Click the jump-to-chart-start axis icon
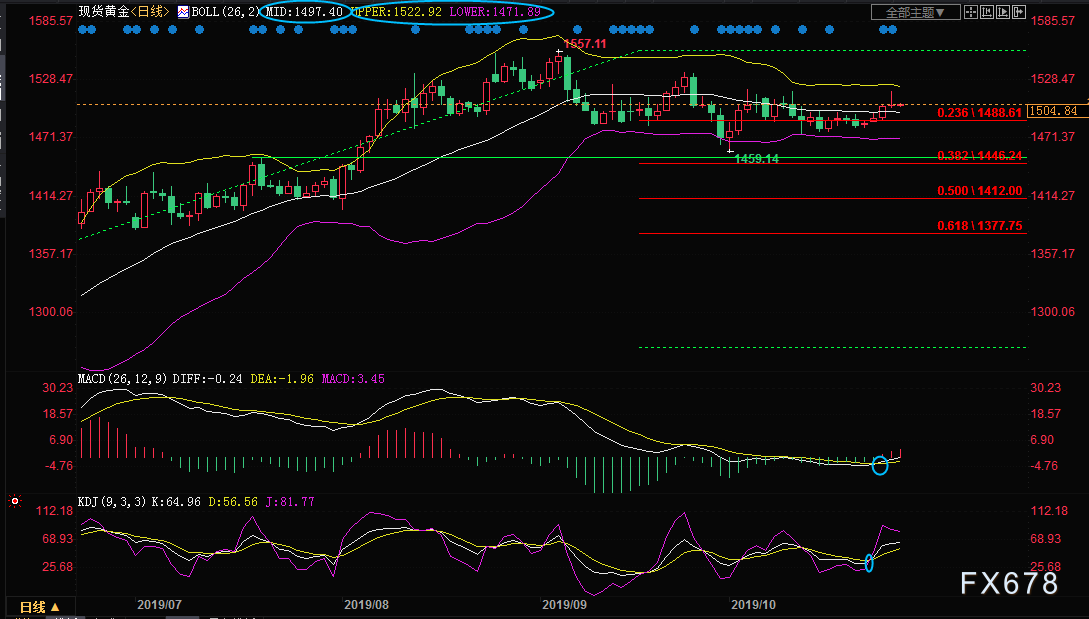Viewport: 1089px width, 619px height. pyautogui.click(x=987, y=13)
